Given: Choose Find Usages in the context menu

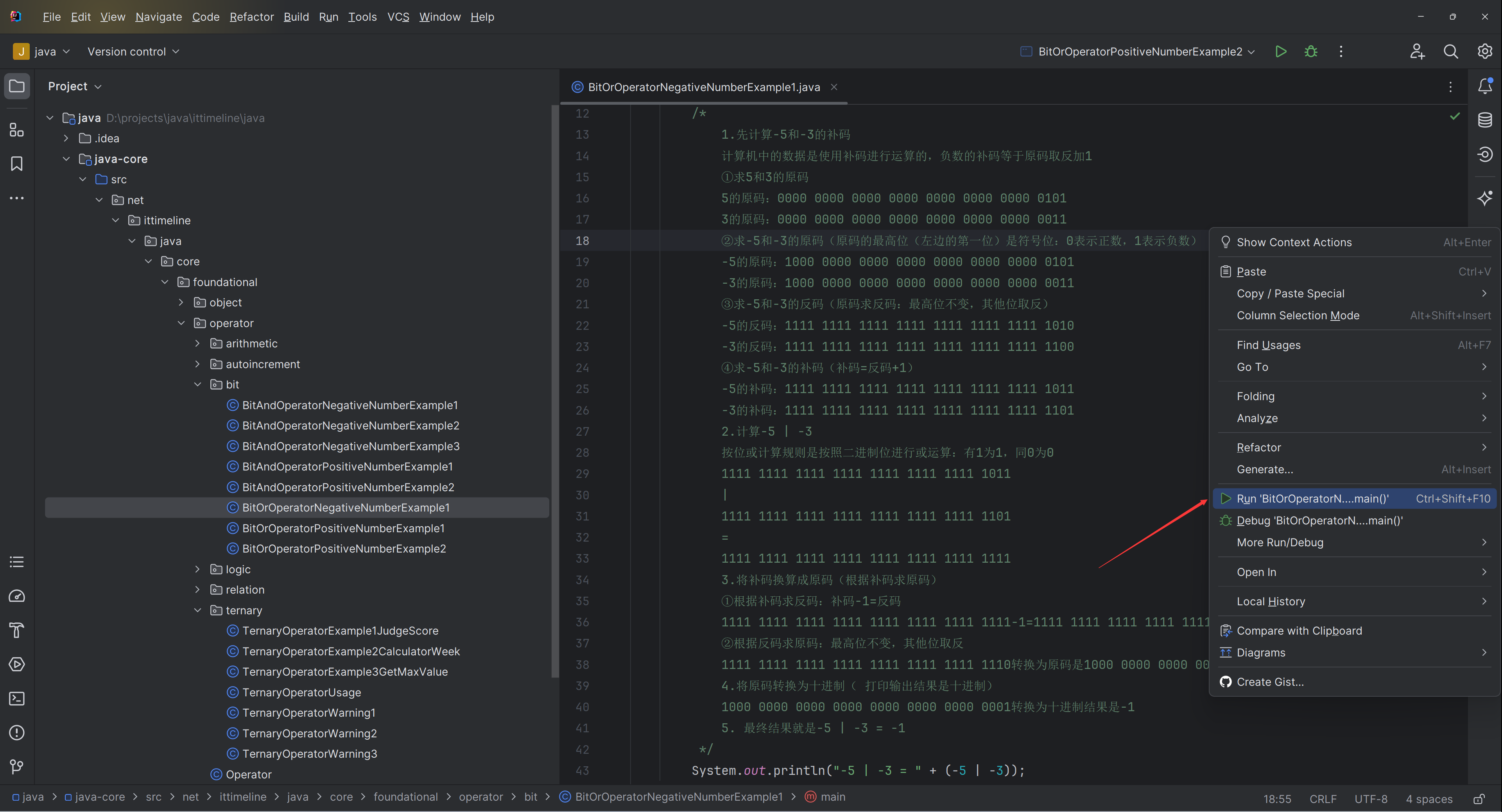Looking at the screenshot, I should pos(1355,345).
